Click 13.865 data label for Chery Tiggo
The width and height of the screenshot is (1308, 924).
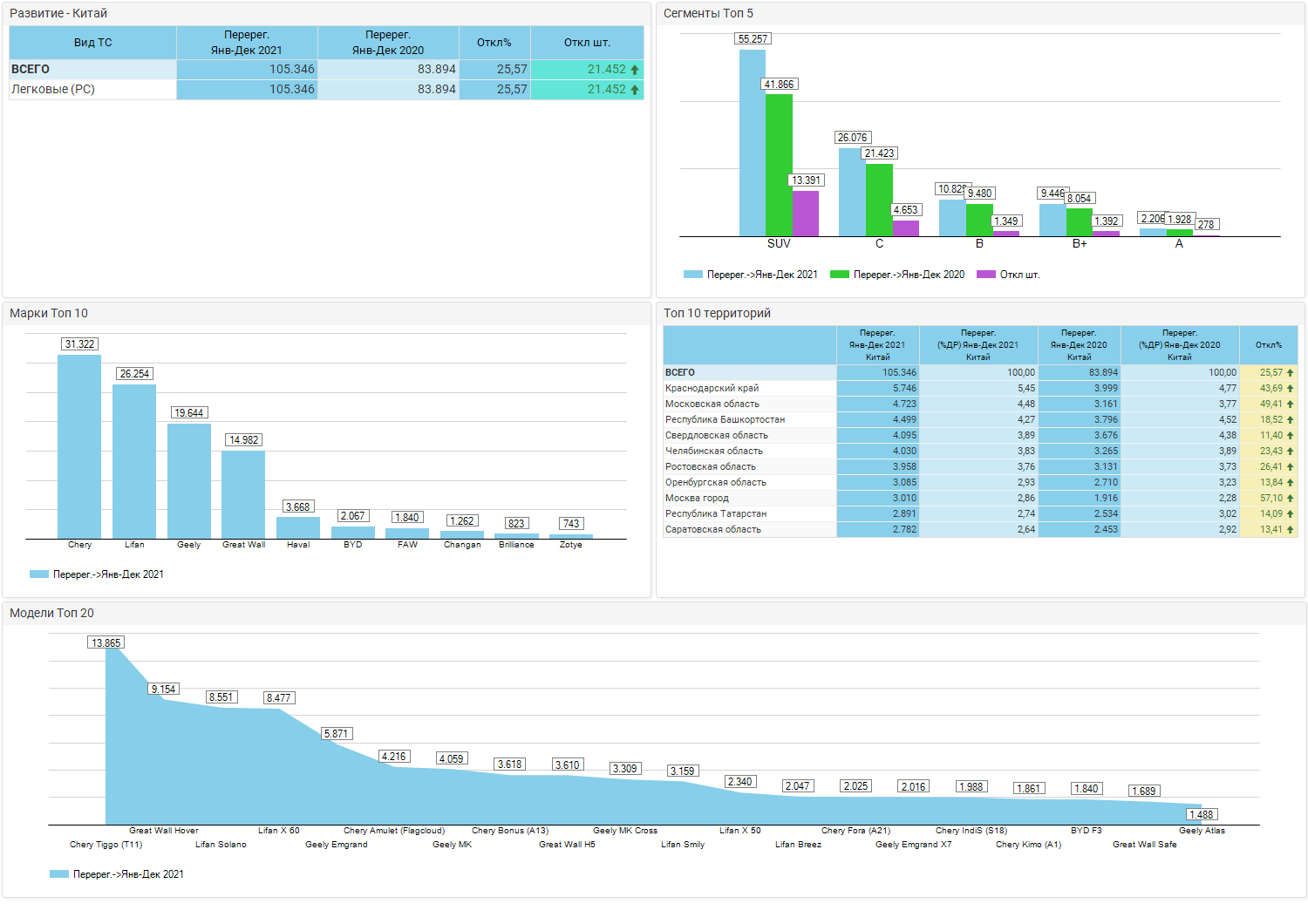pyautogui.click(x=106, y=643)
